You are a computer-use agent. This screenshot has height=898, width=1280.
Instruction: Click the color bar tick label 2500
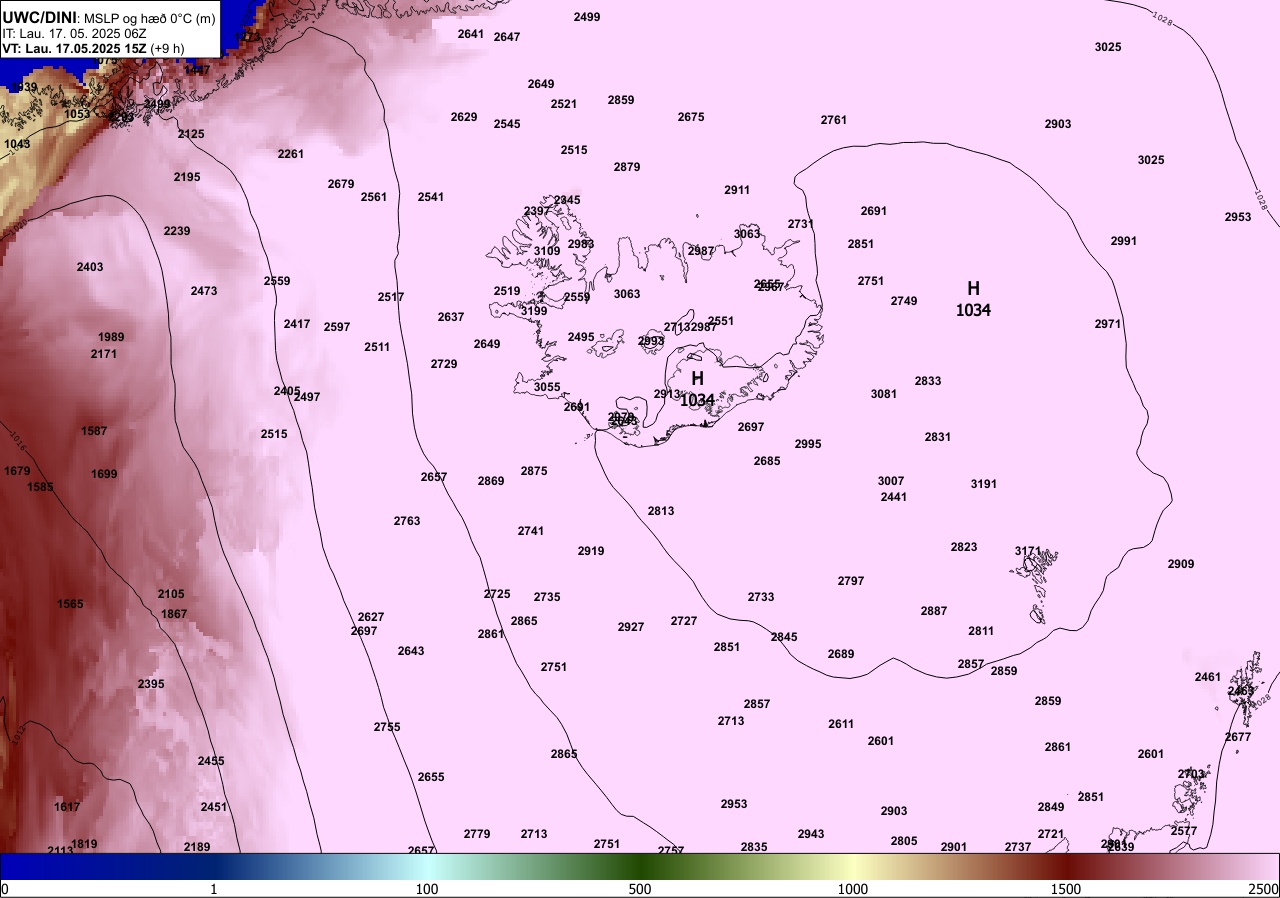click(x=1264, y=889)
